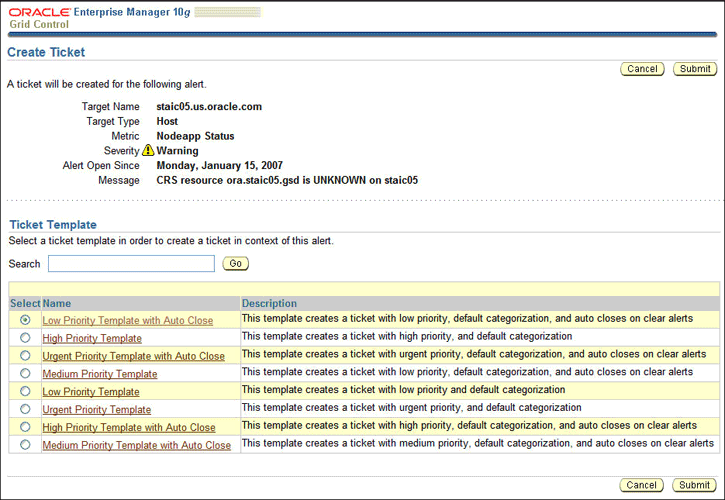The width and height of the screenshot is (725, 500).
Task: Select Low Priority Template with Auto Close radio
Action: coord(25,320)
